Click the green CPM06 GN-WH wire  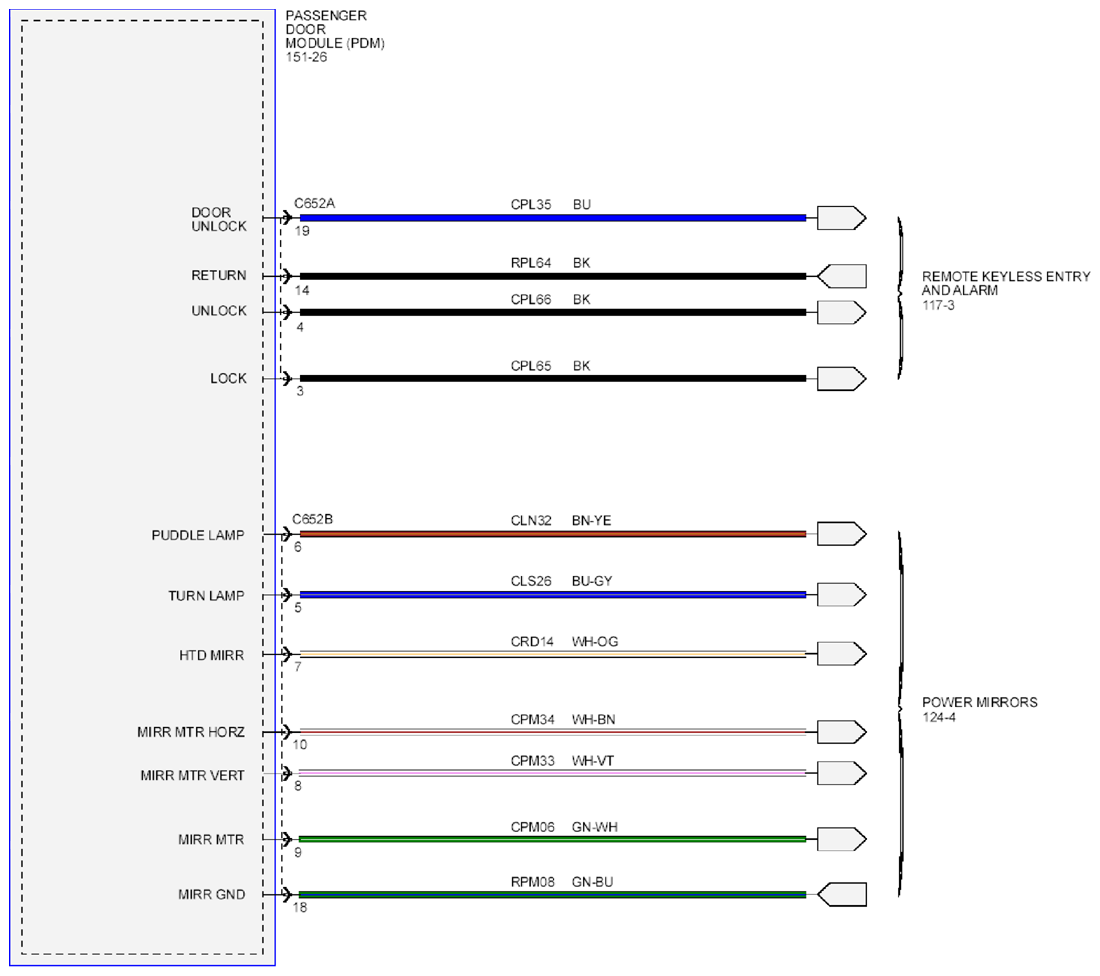point(553,839)
